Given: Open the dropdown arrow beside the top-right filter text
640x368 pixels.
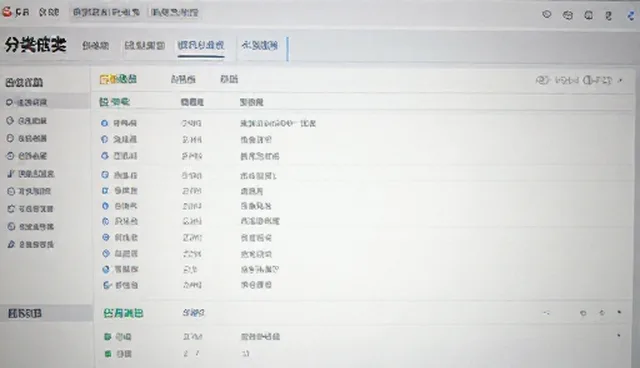Looking at the screenshot, I should coord(620,80).
